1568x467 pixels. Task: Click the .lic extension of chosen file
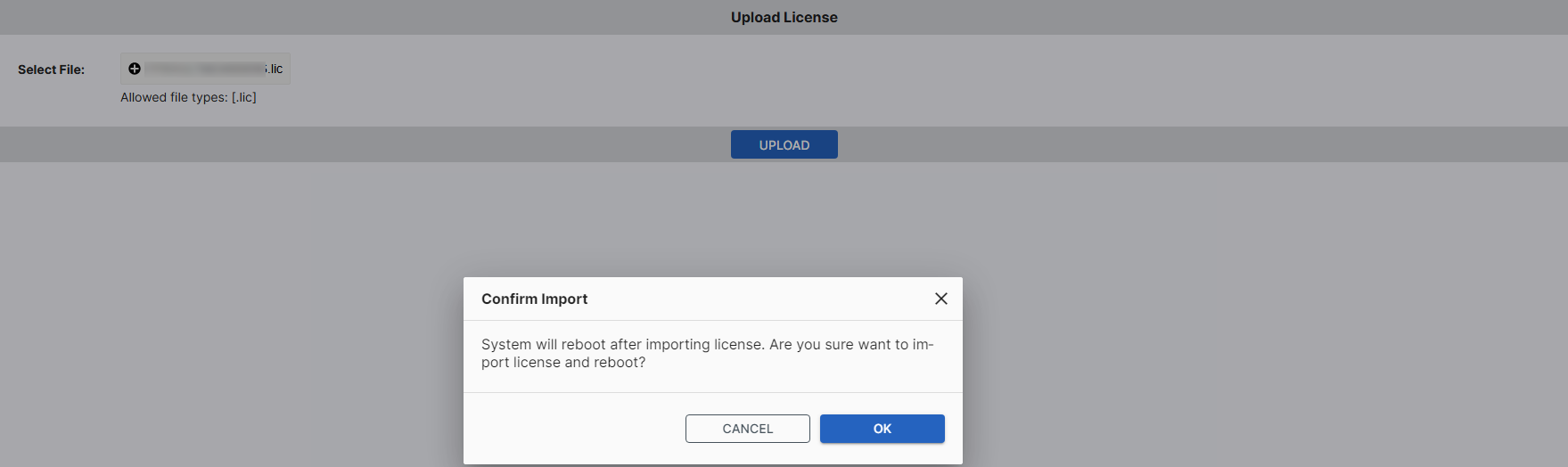pos(275,69)
